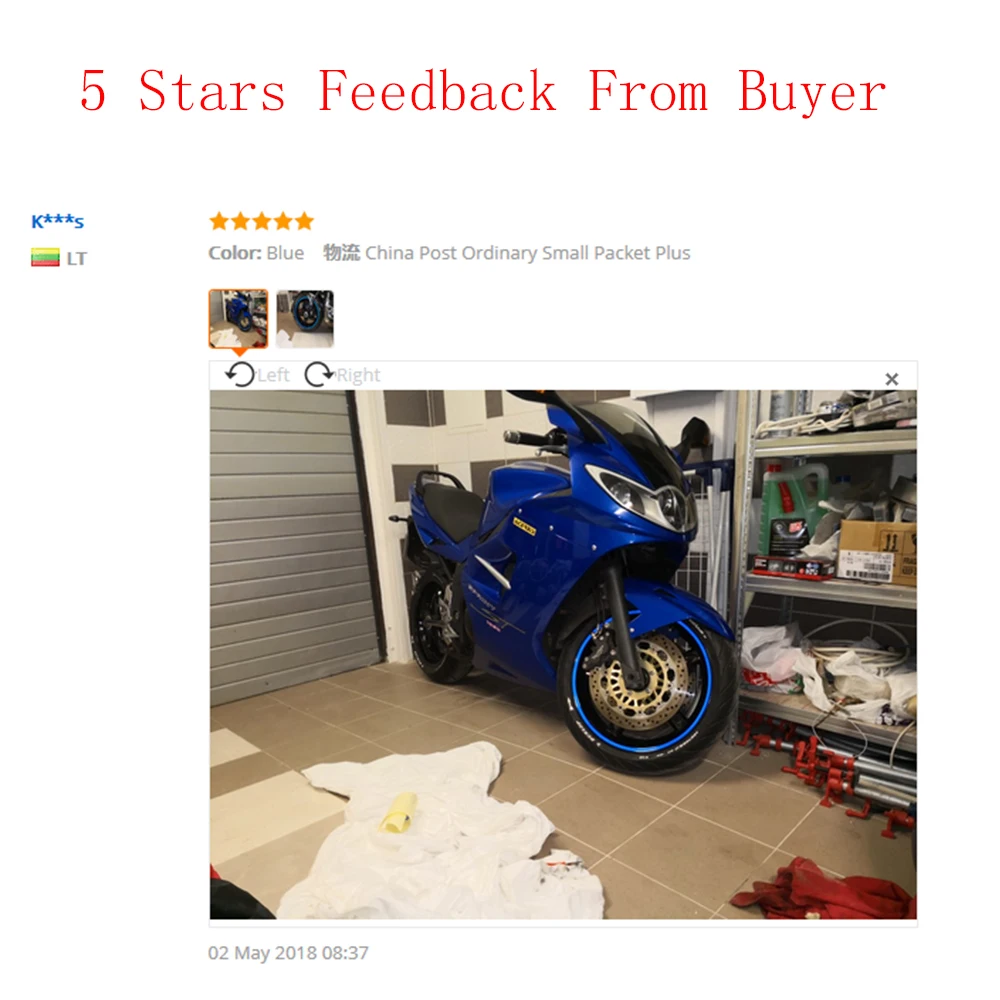This screenshot has width=1000, height=1000.
Task: Open the second wheel close-up thumbnail
Action: click(305, 318)
